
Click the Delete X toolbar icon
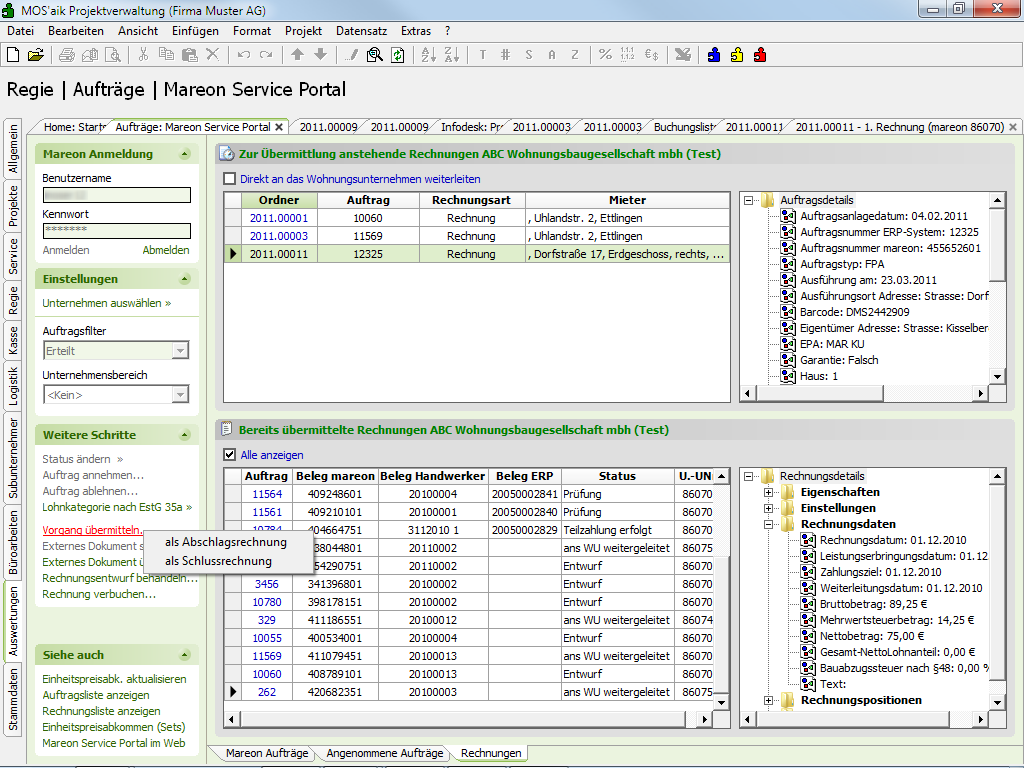[212, 55]
